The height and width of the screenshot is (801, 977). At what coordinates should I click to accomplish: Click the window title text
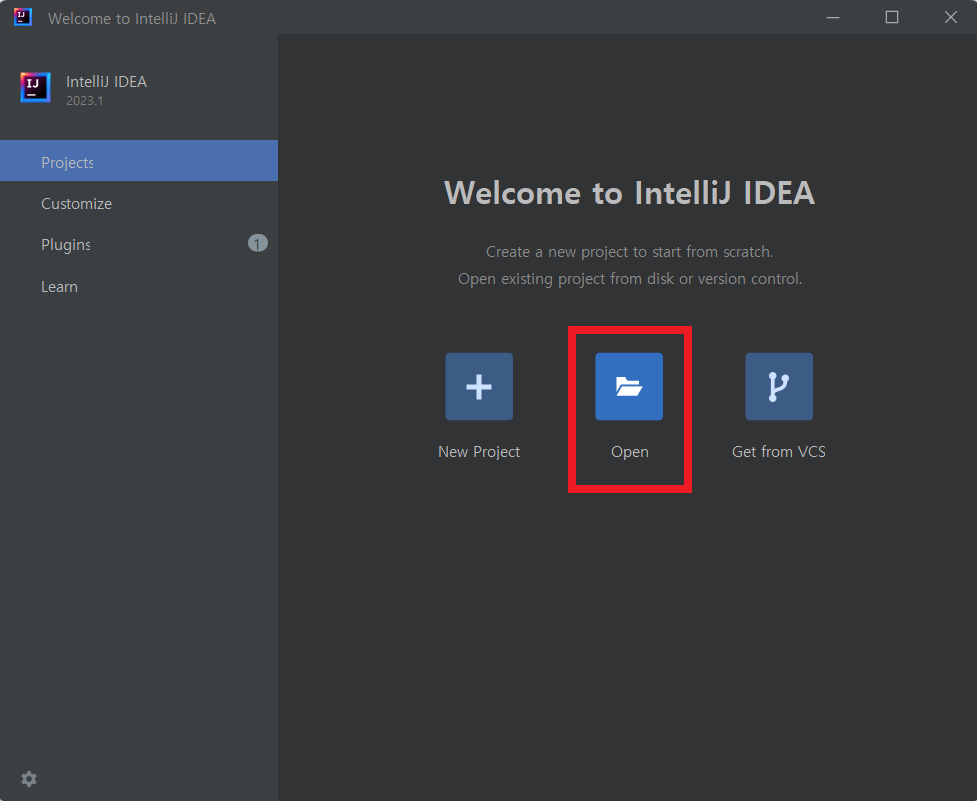[131, 19]
